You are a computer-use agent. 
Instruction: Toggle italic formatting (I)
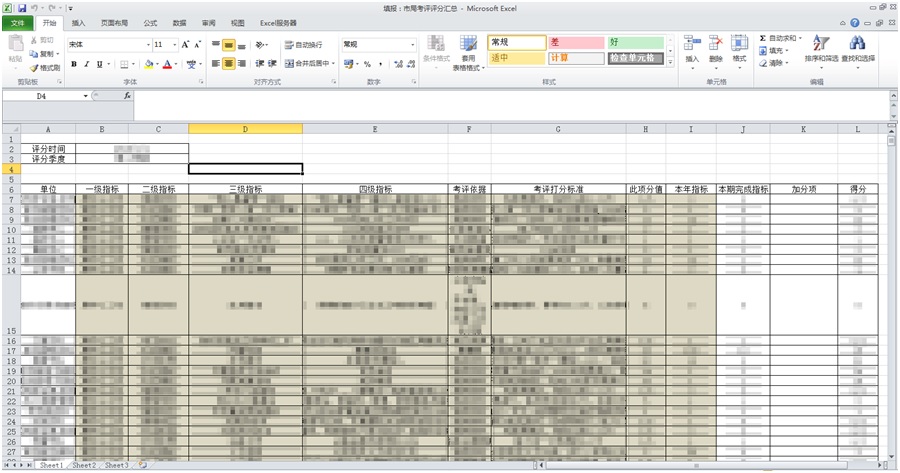[86, 64]
